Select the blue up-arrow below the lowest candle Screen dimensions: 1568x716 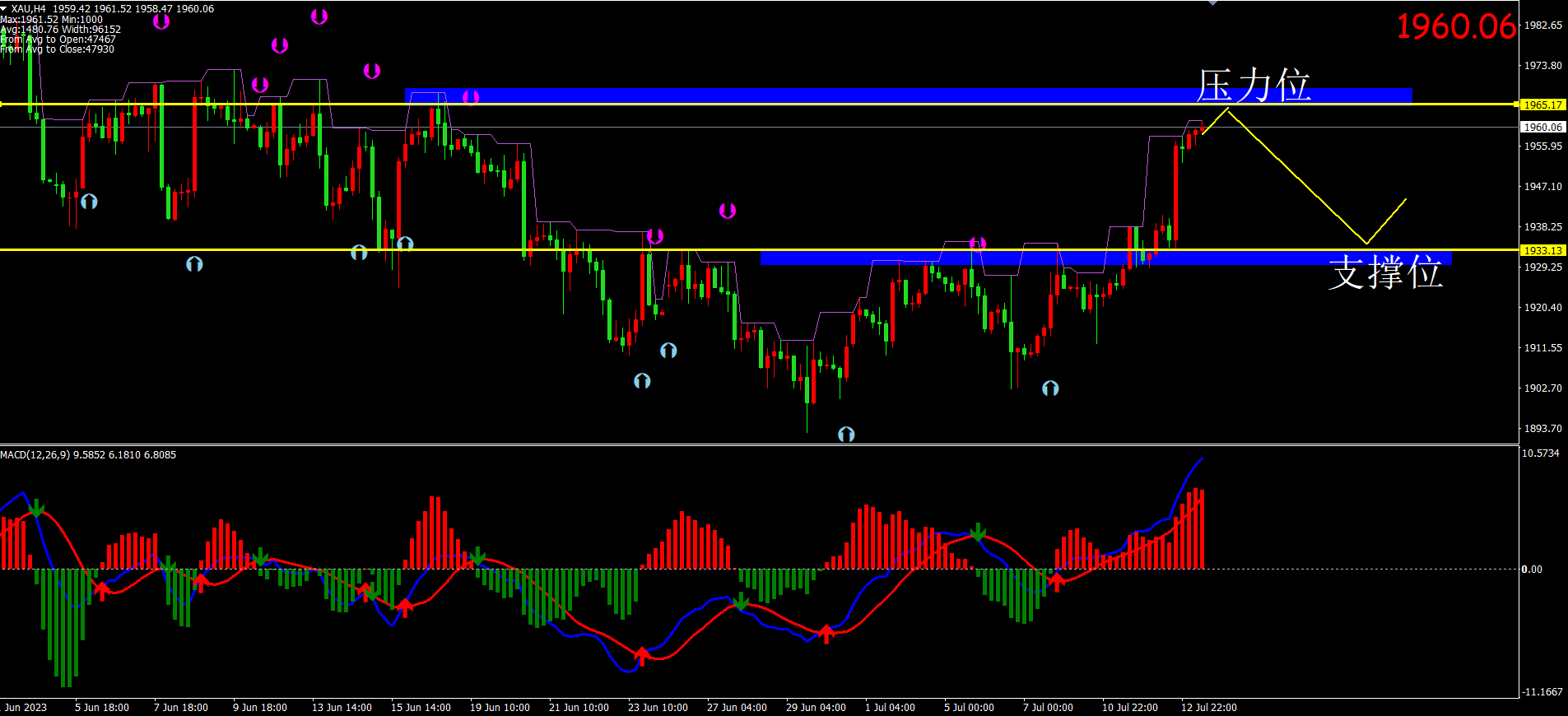[846, 434]
